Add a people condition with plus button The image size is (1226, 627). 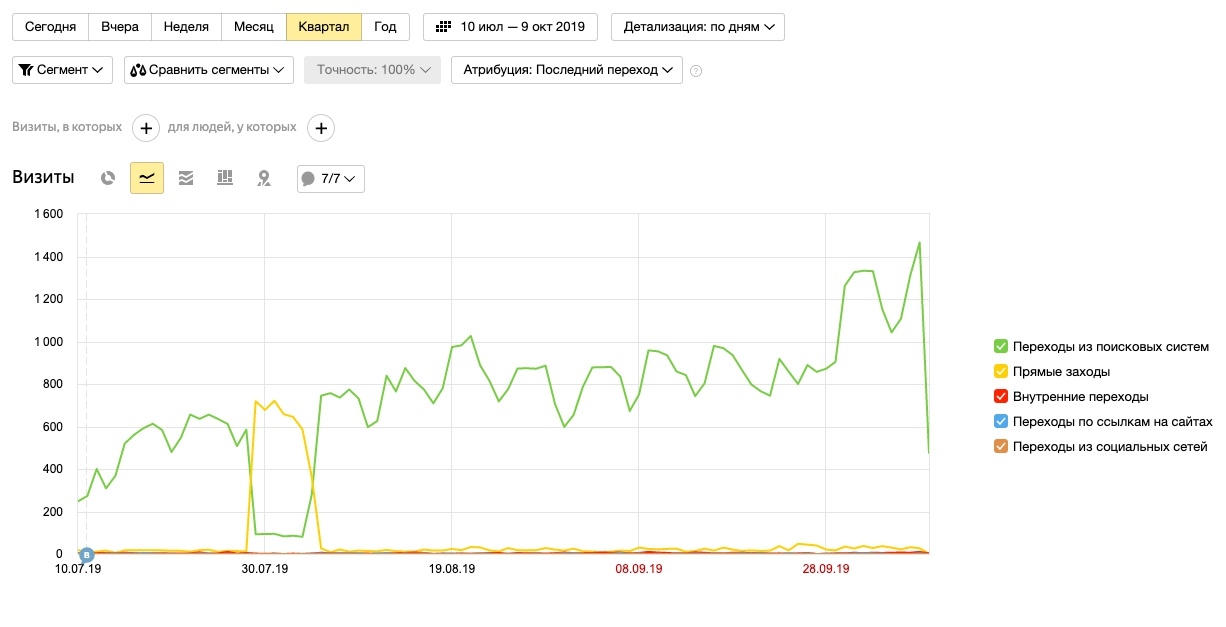(320, 128)
